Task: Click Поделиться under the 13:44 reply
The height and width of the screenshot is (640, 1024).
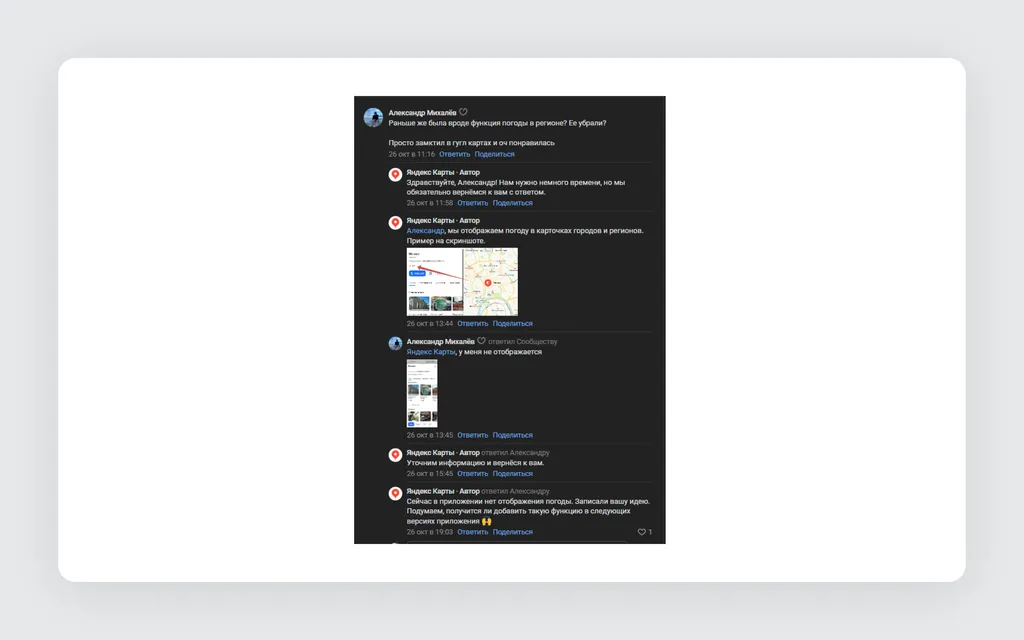Action: pos(513,323)
